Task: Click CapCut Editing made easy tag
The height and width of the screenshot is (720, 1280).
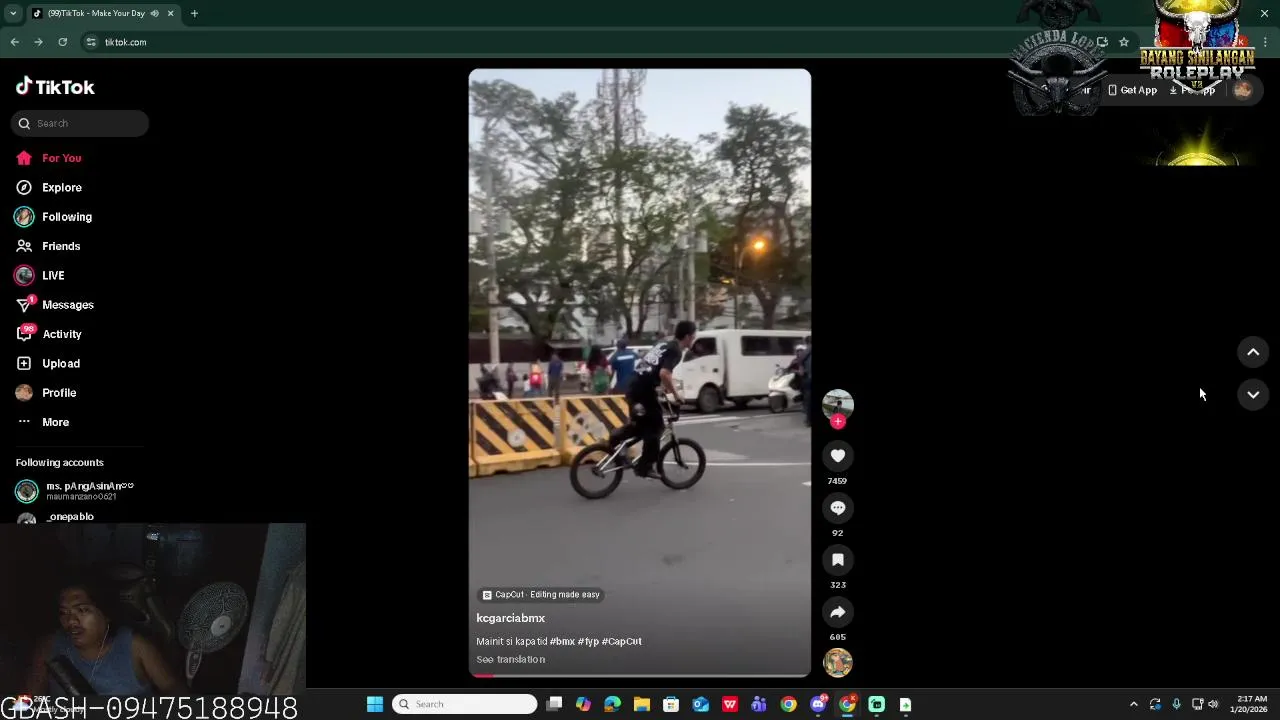Action: coord(541,594)
